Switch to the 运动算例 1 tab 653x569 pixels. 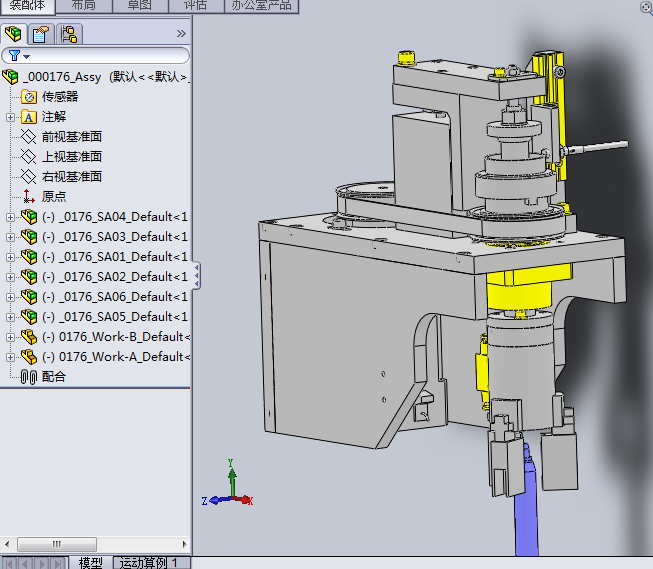pos(149,563)
